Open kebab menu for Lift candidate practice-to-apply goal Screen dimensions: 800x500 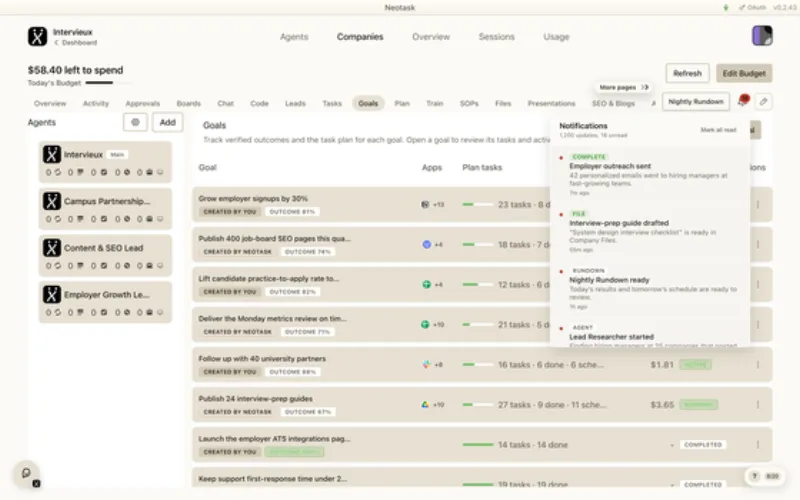758,285
